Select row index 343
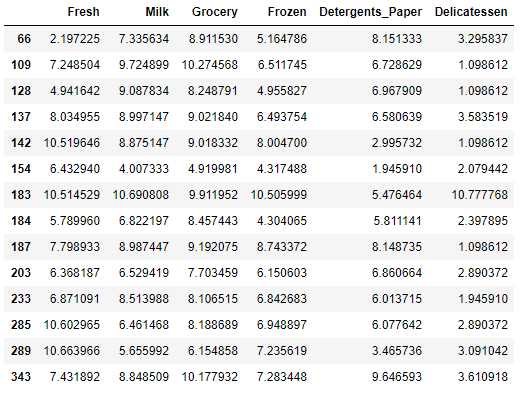The image size is (521, 396). tap(21, 377)
